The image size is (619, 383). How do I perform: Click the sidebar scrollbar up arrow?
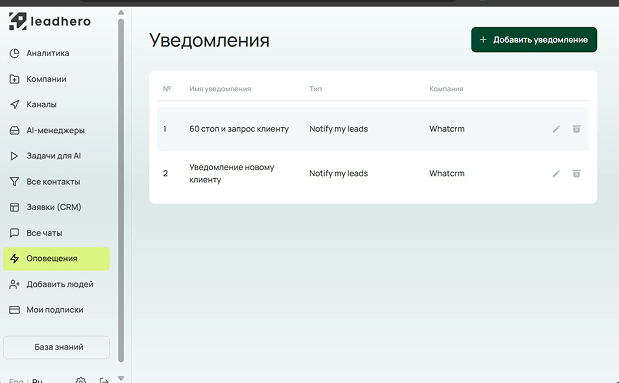121,13
